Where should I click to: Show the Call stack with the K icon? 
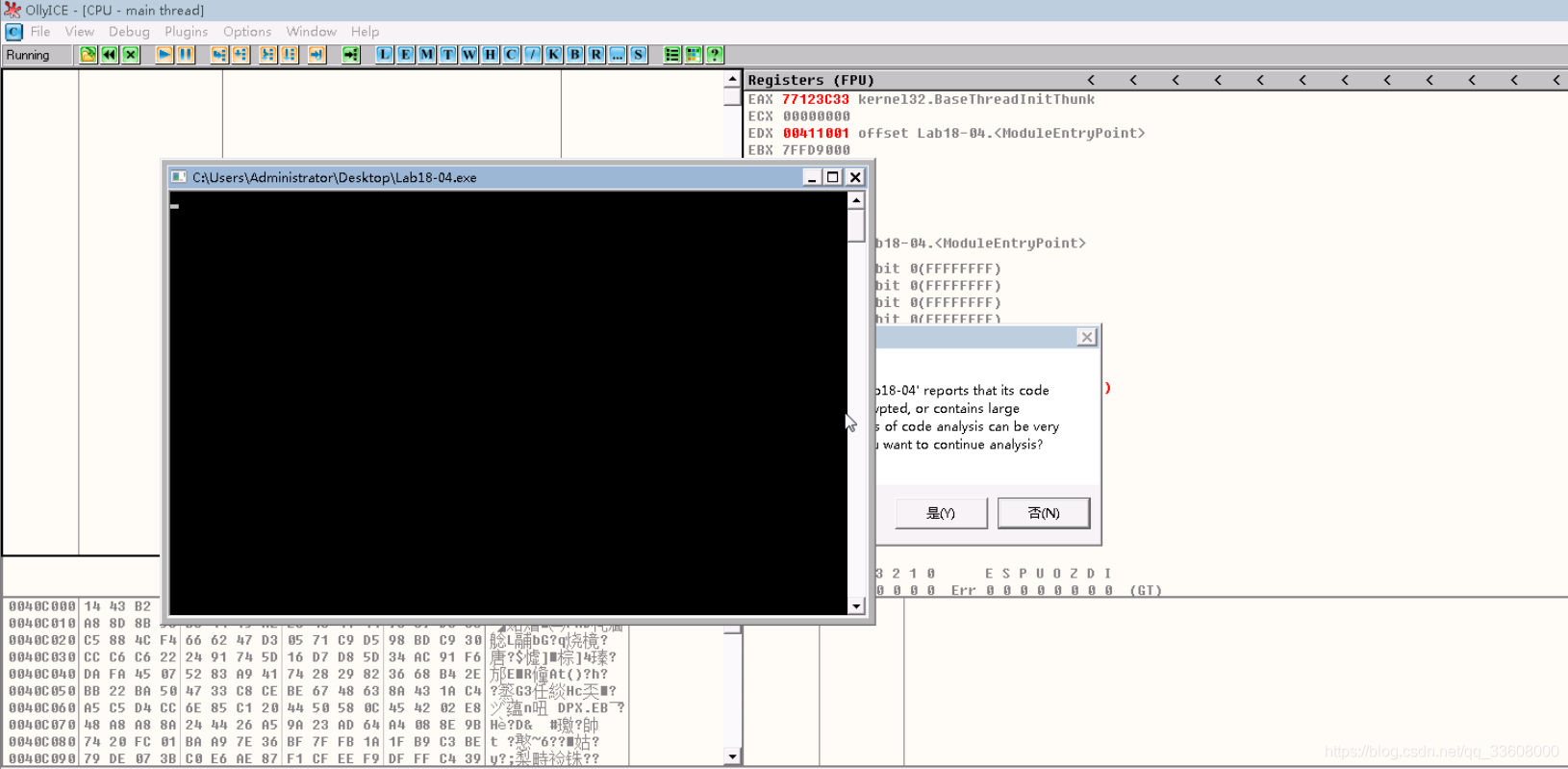click(x=554, y=55)
